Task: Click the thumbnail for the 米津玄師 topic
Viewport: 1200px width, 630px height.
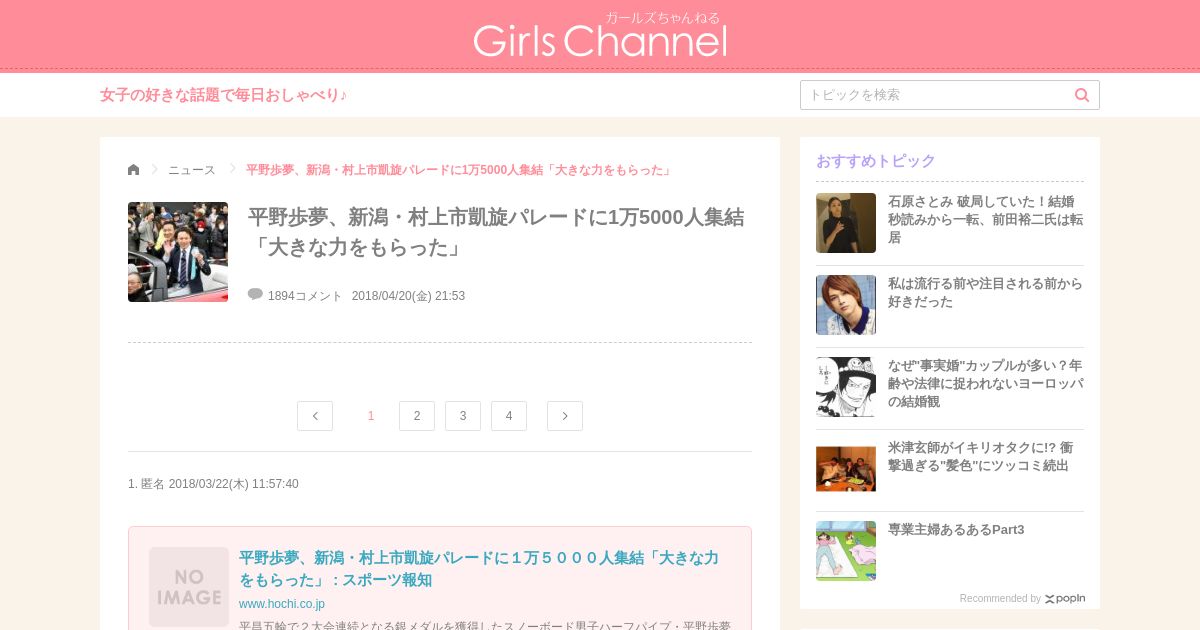Action: tap(846, 469)
